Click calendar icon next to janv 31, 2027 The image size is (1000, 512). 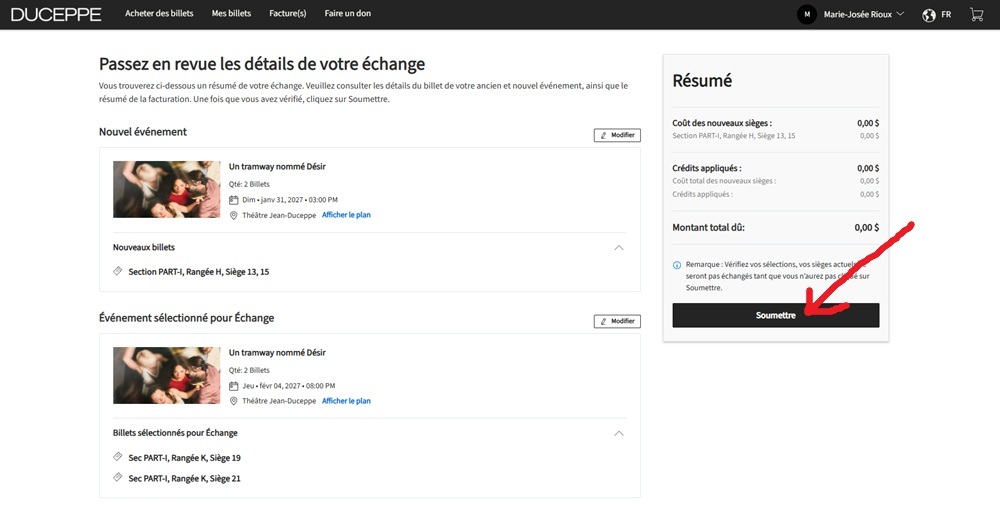(233, 200)
